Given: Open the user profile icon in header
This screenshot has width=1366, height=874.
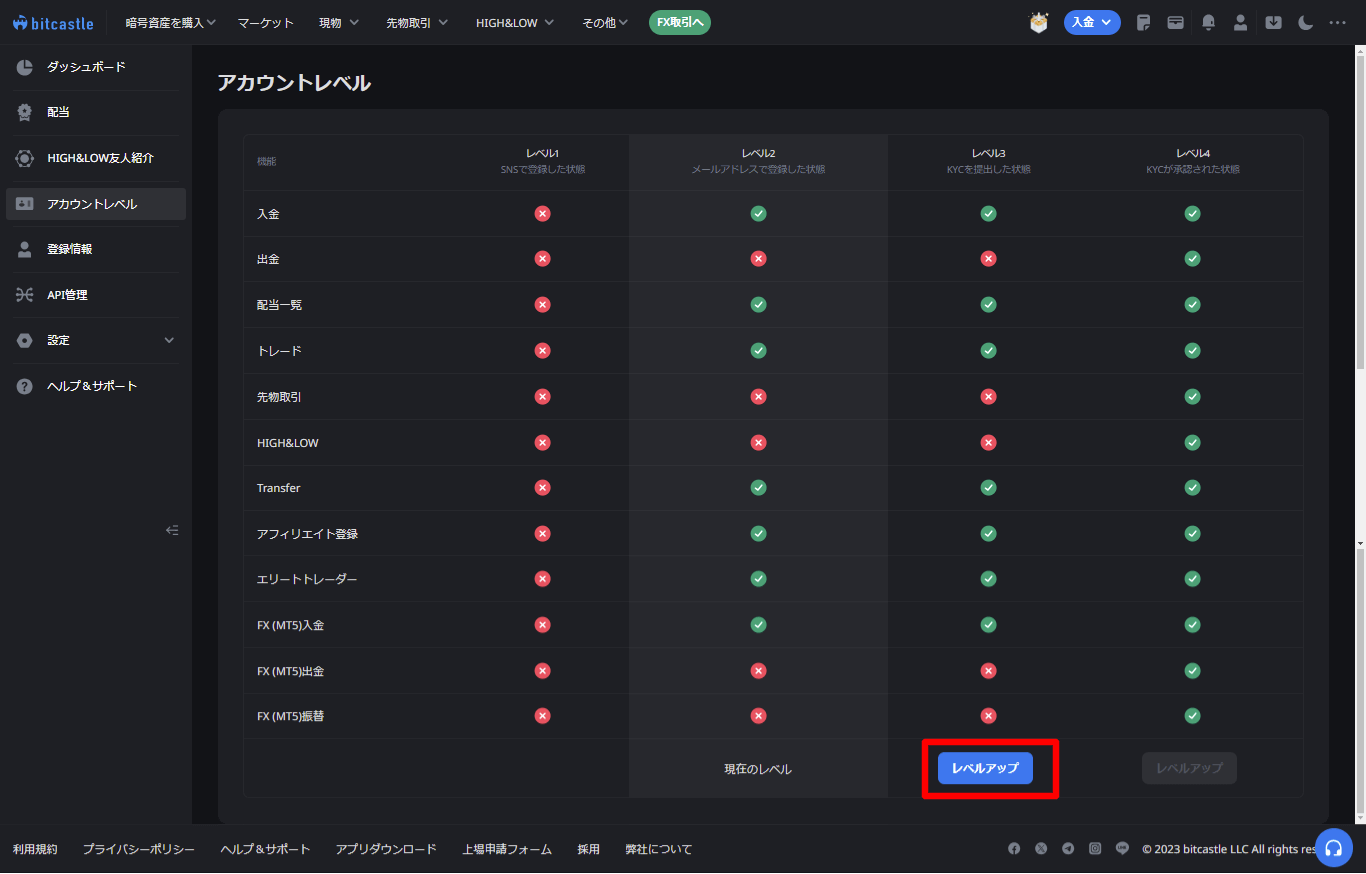Looking at the screenshot, I should [1240, 22].
